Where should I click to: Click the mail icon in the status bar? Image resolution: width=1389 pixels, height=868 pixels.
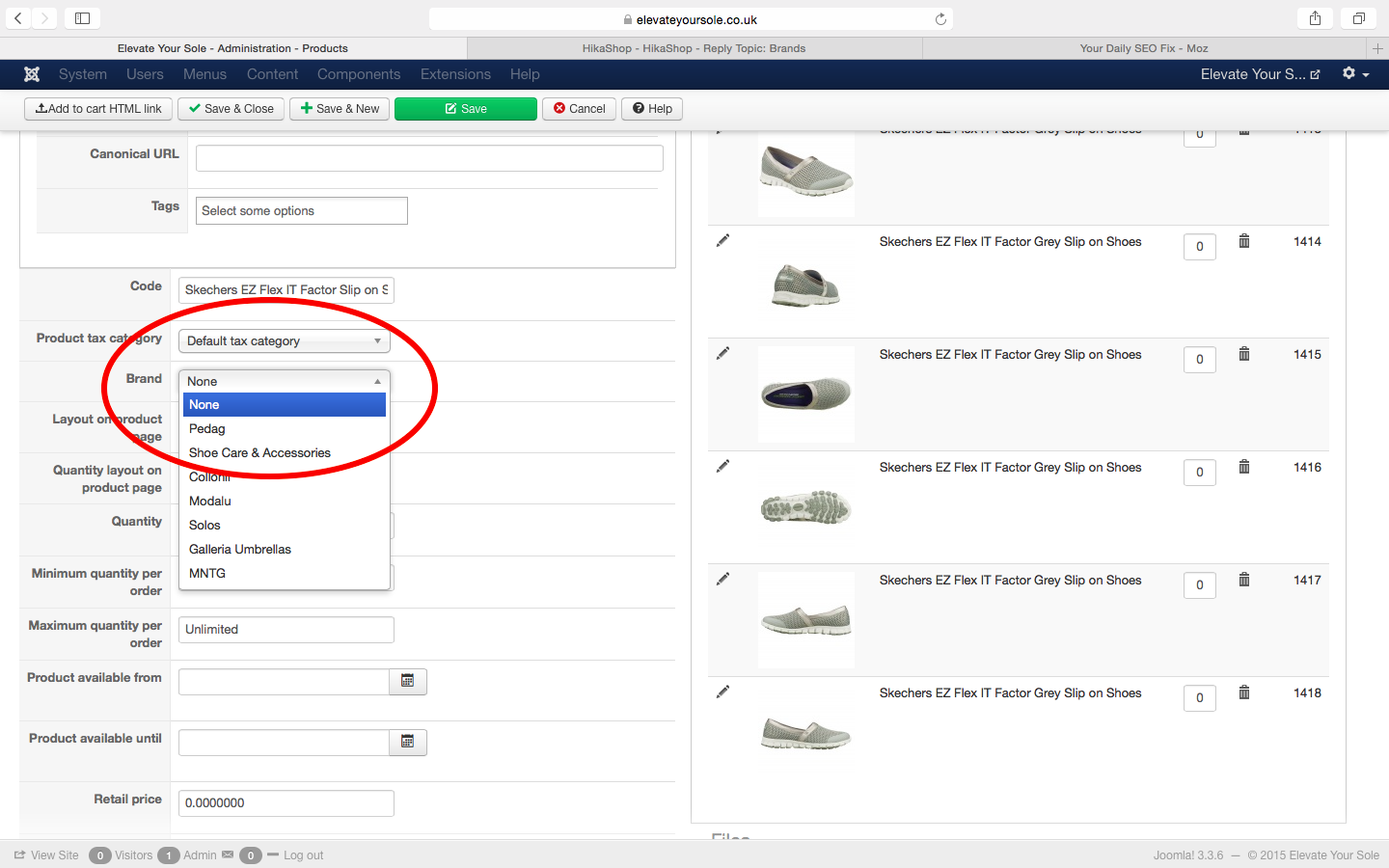pyautogui.click(x=228, y=854)
